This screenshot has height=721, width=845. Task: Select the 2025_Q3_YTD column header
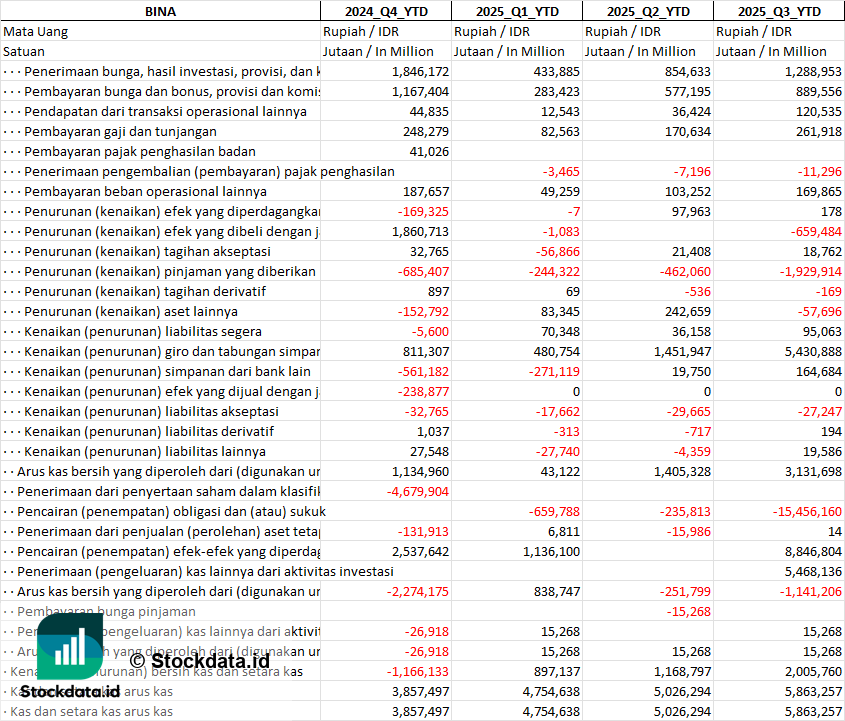pyautogui.click(x=779, y=11)
